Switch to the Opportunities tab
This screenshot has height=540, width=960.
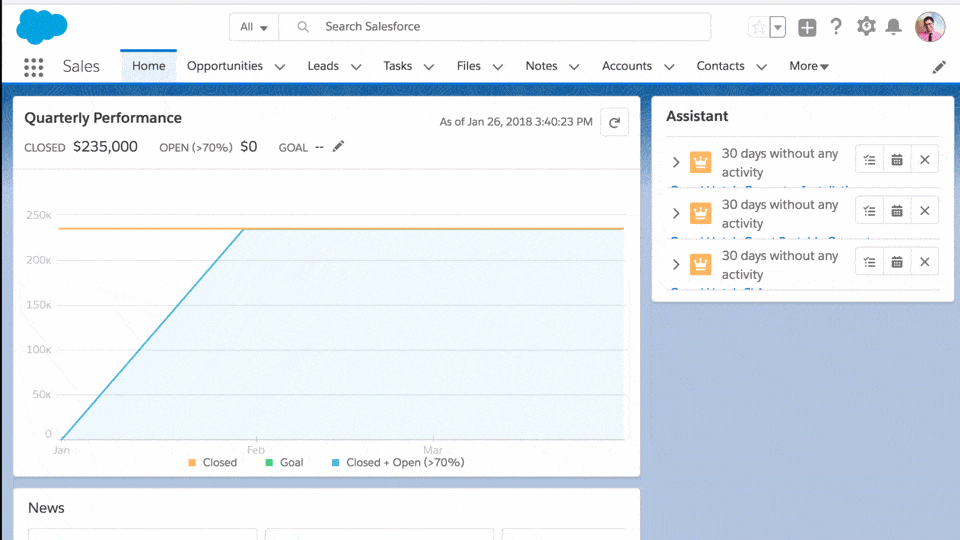coord(225,66)
